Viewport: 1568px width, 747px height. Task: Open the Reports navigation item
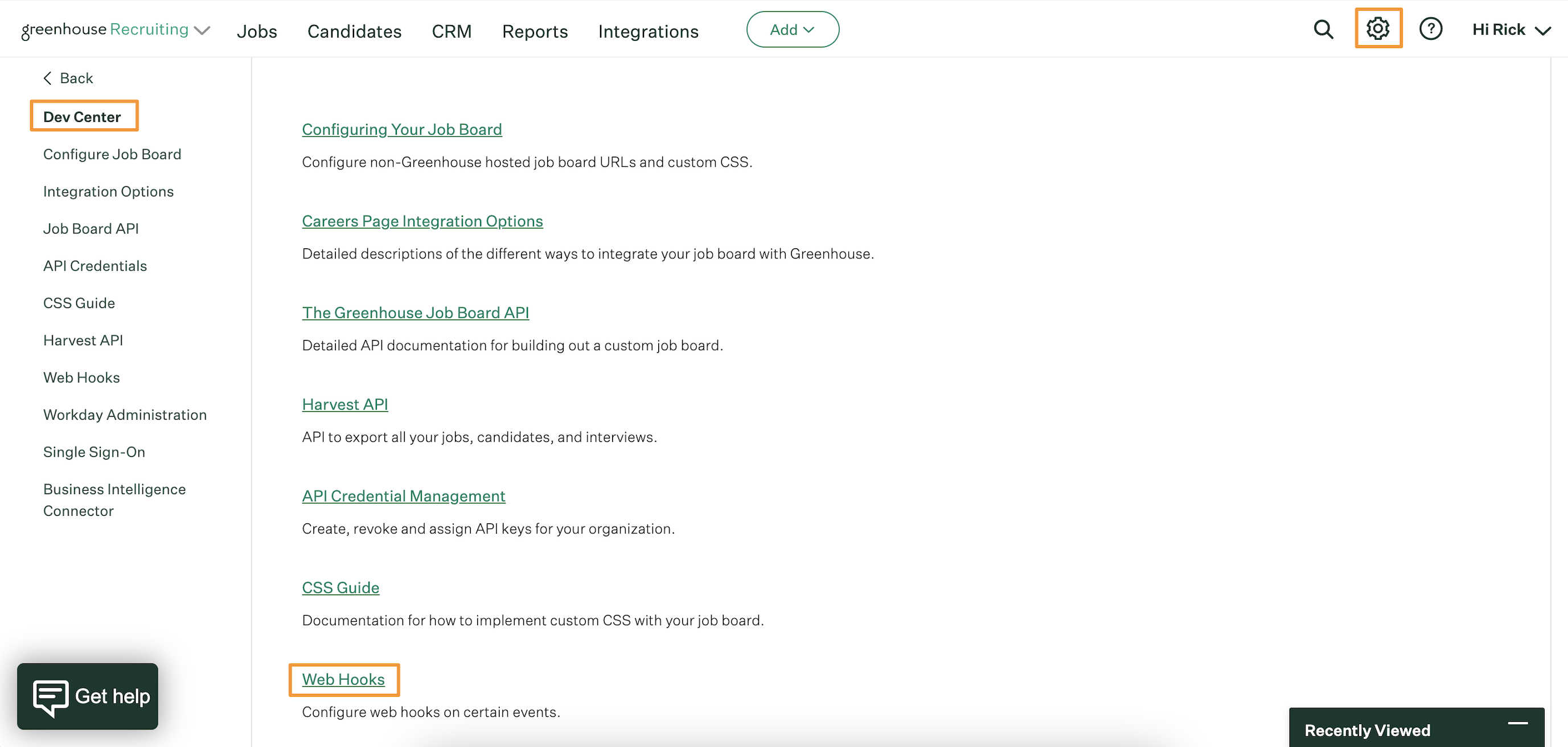[535, 31]
